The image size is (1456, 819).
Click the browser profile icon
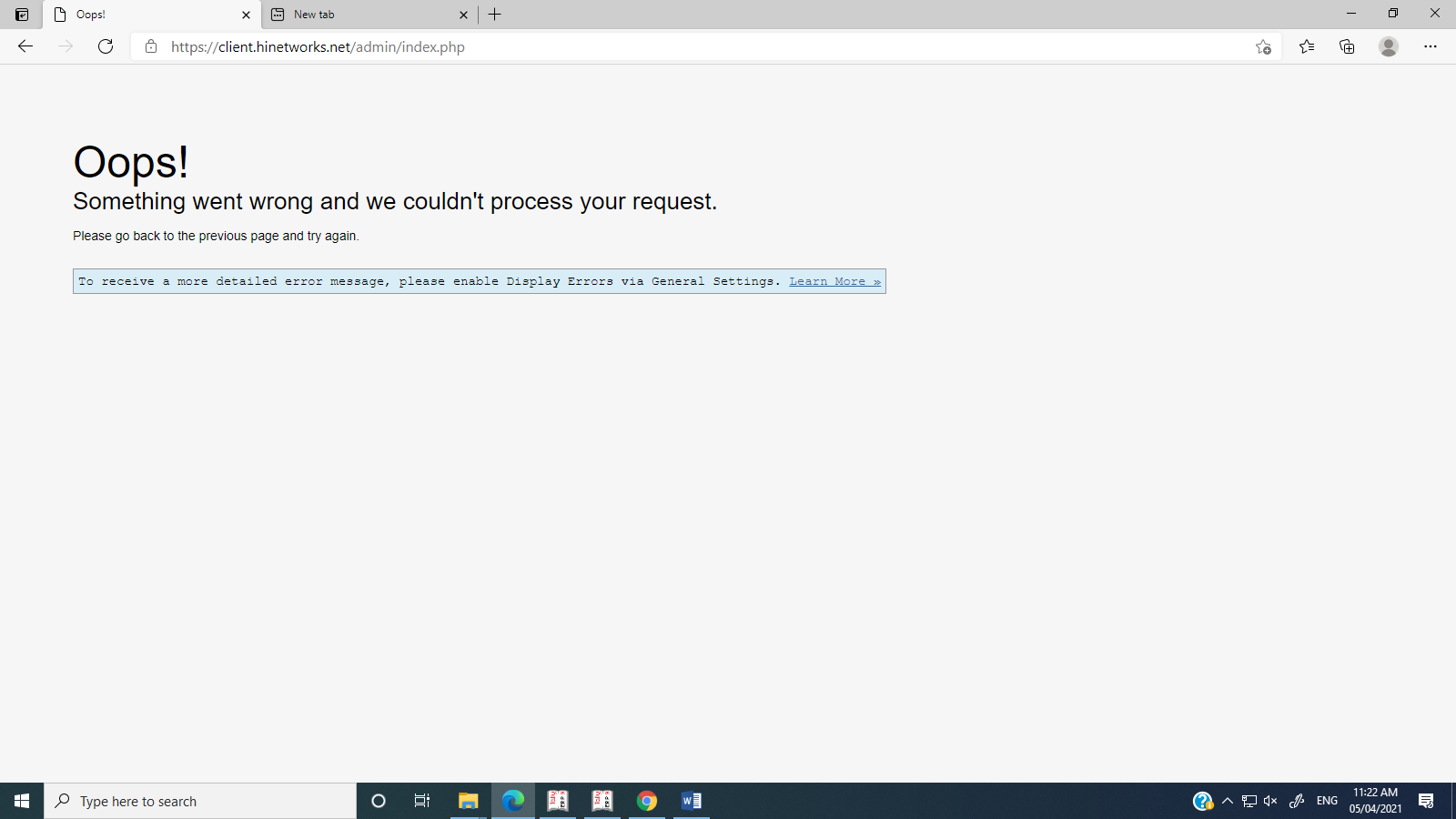click(1389, 46)
